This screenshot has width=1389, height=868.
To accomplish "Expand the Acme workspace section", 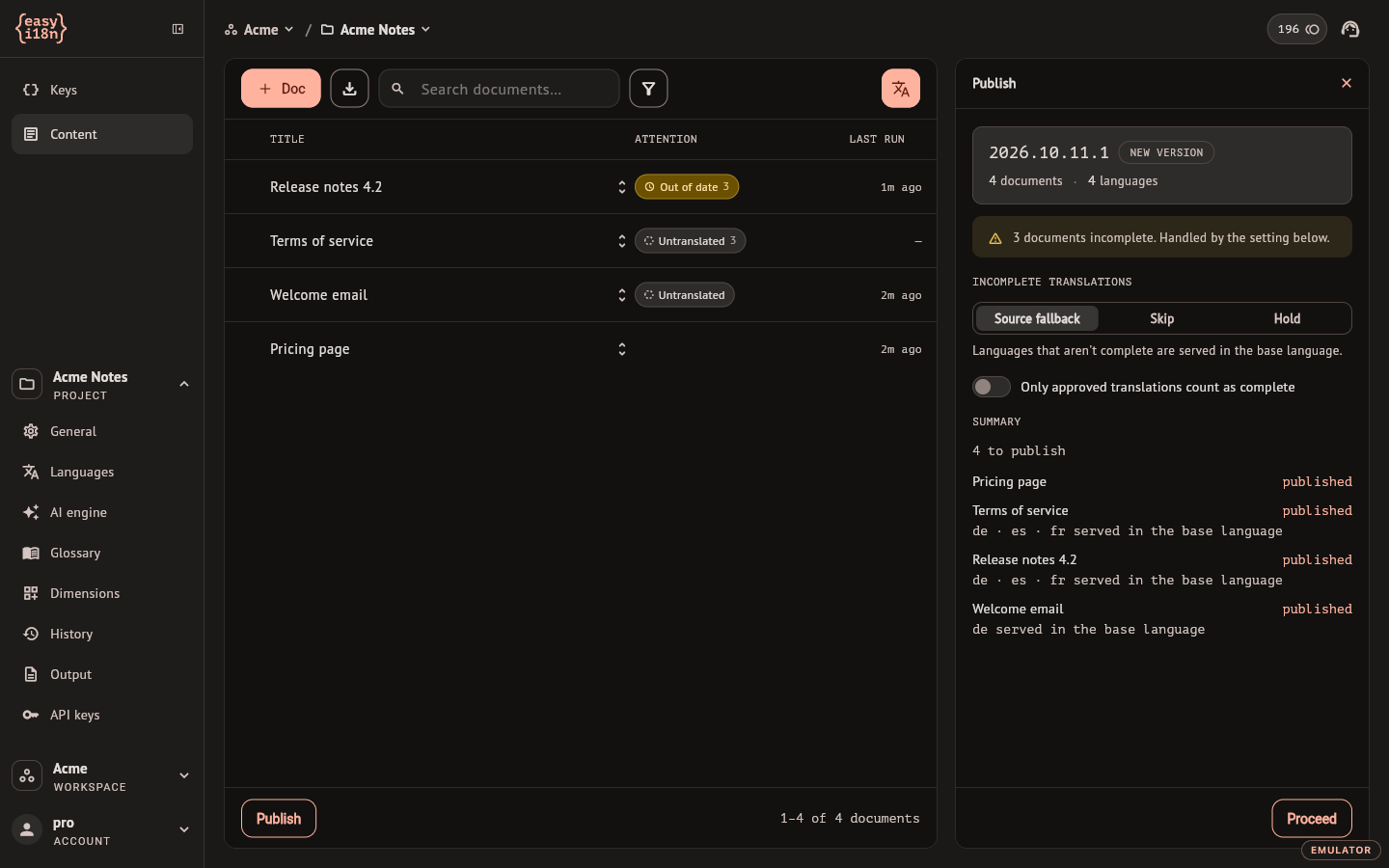I will click(184, 775).
